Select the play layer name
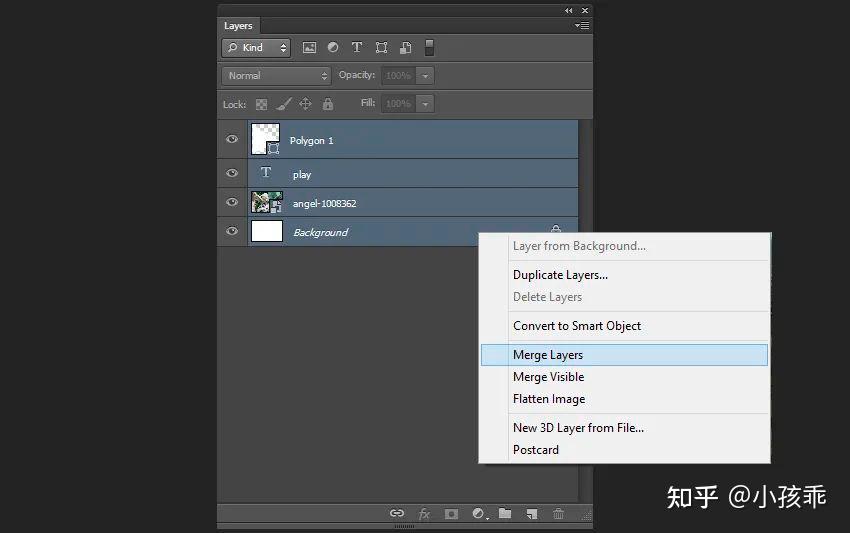This screenshot has height=533, width=850. point(301,175)
